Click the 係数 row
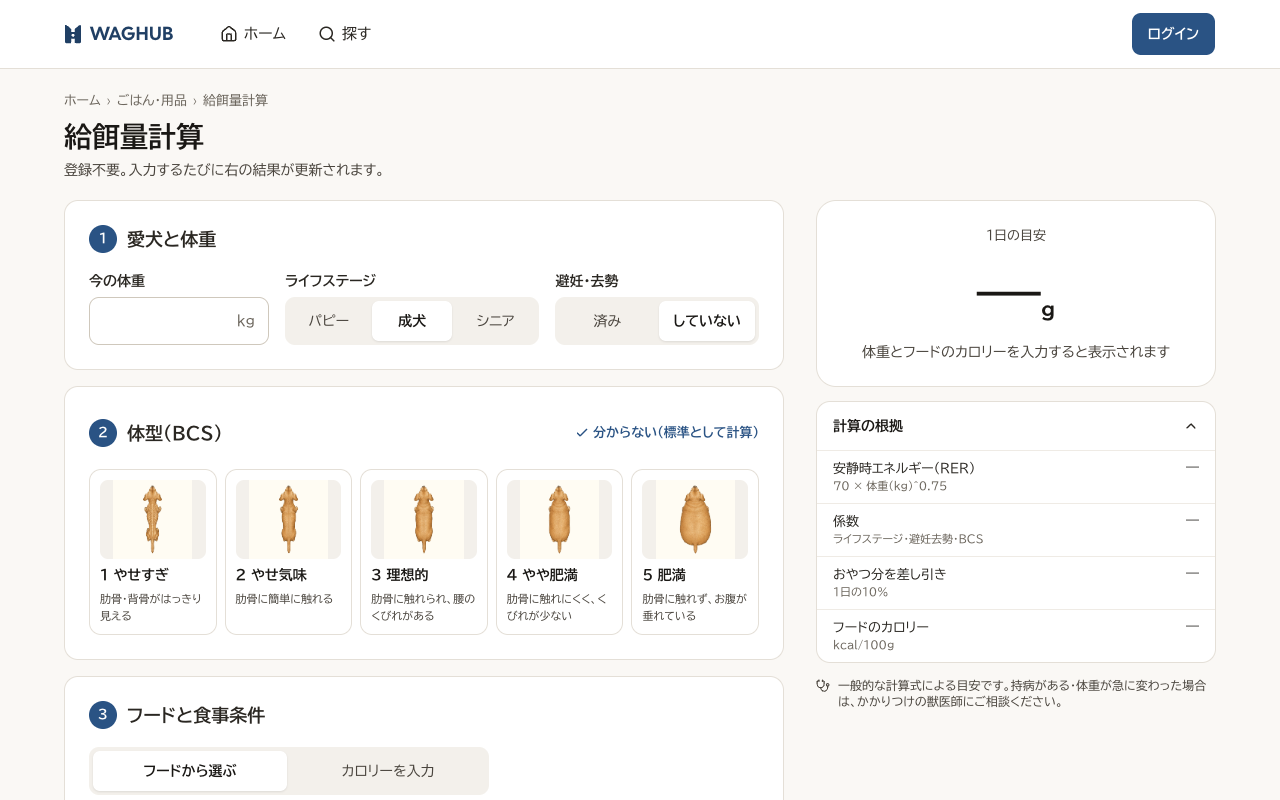Image resolution: width=1280 pixels, height=800 pixels. click(x=1016, y=530)
